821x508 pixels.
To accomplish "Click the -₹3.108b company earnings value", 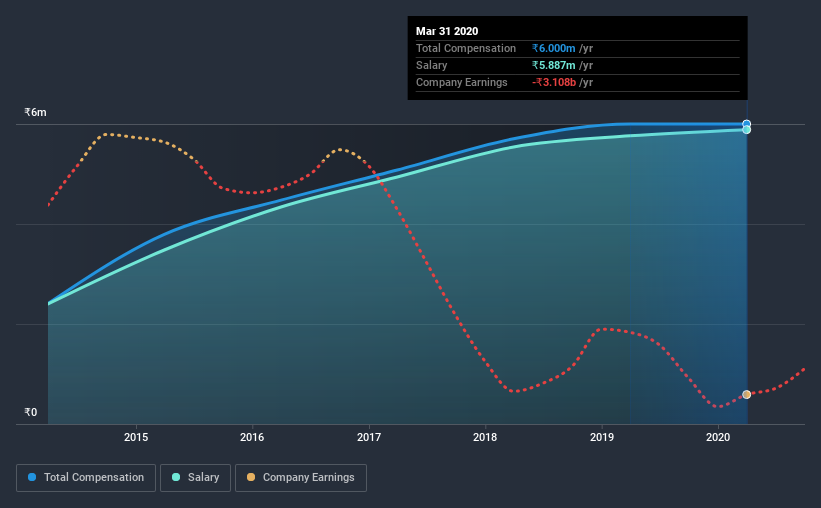I will (554, 82).
